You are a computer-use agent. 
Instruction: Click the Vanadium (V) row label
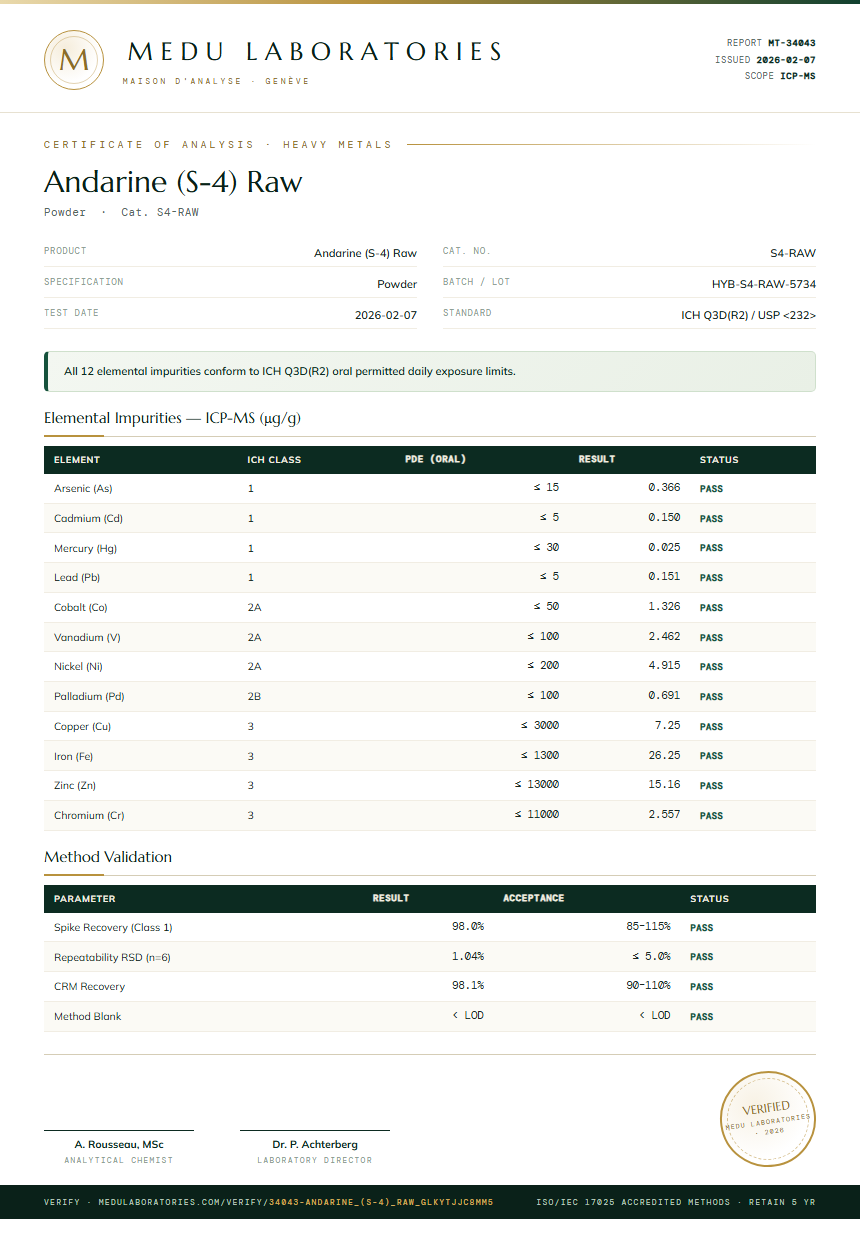click(x=87, y=637)
